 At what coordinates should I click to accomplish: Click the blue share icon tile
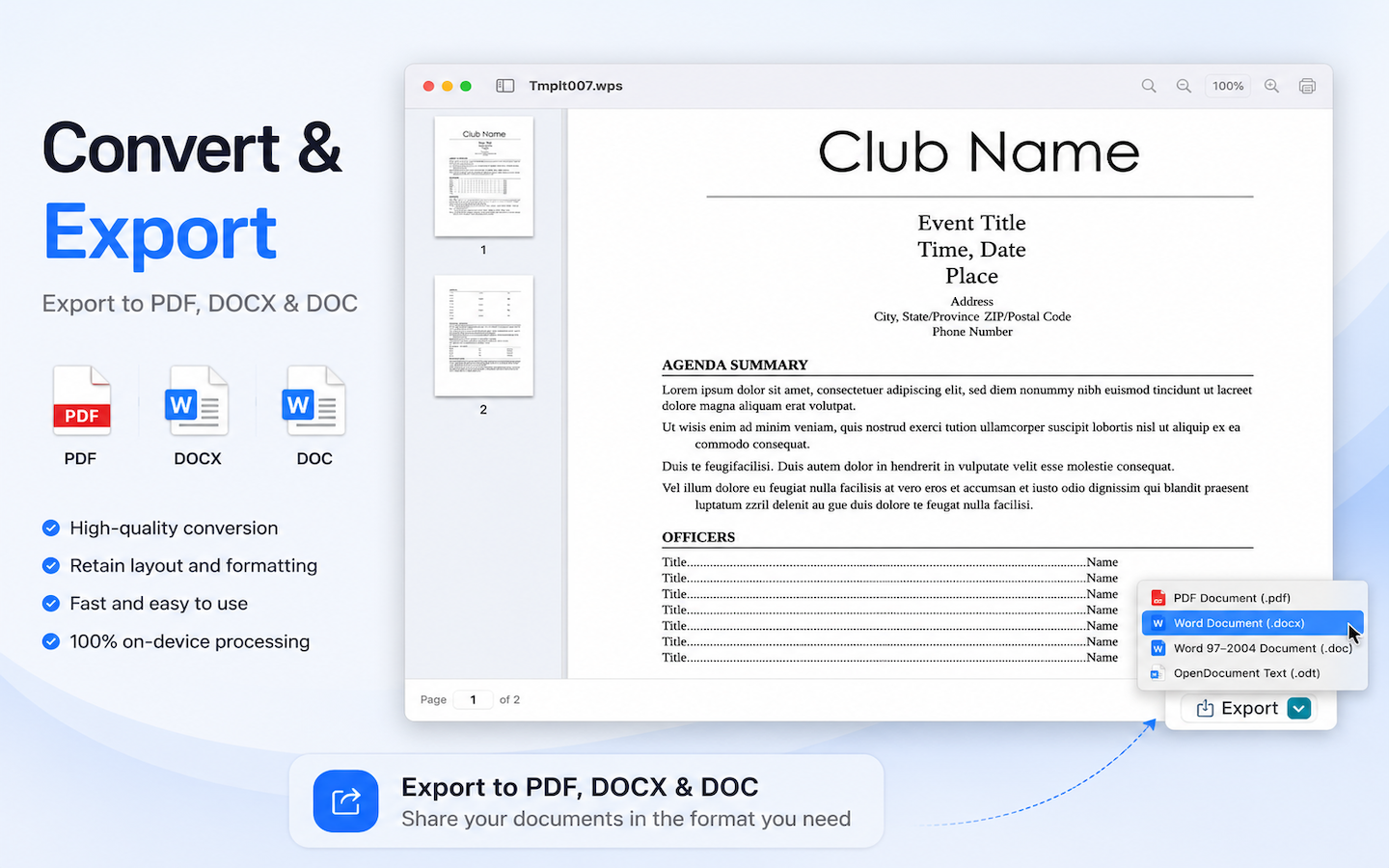[x=345, y=800]
